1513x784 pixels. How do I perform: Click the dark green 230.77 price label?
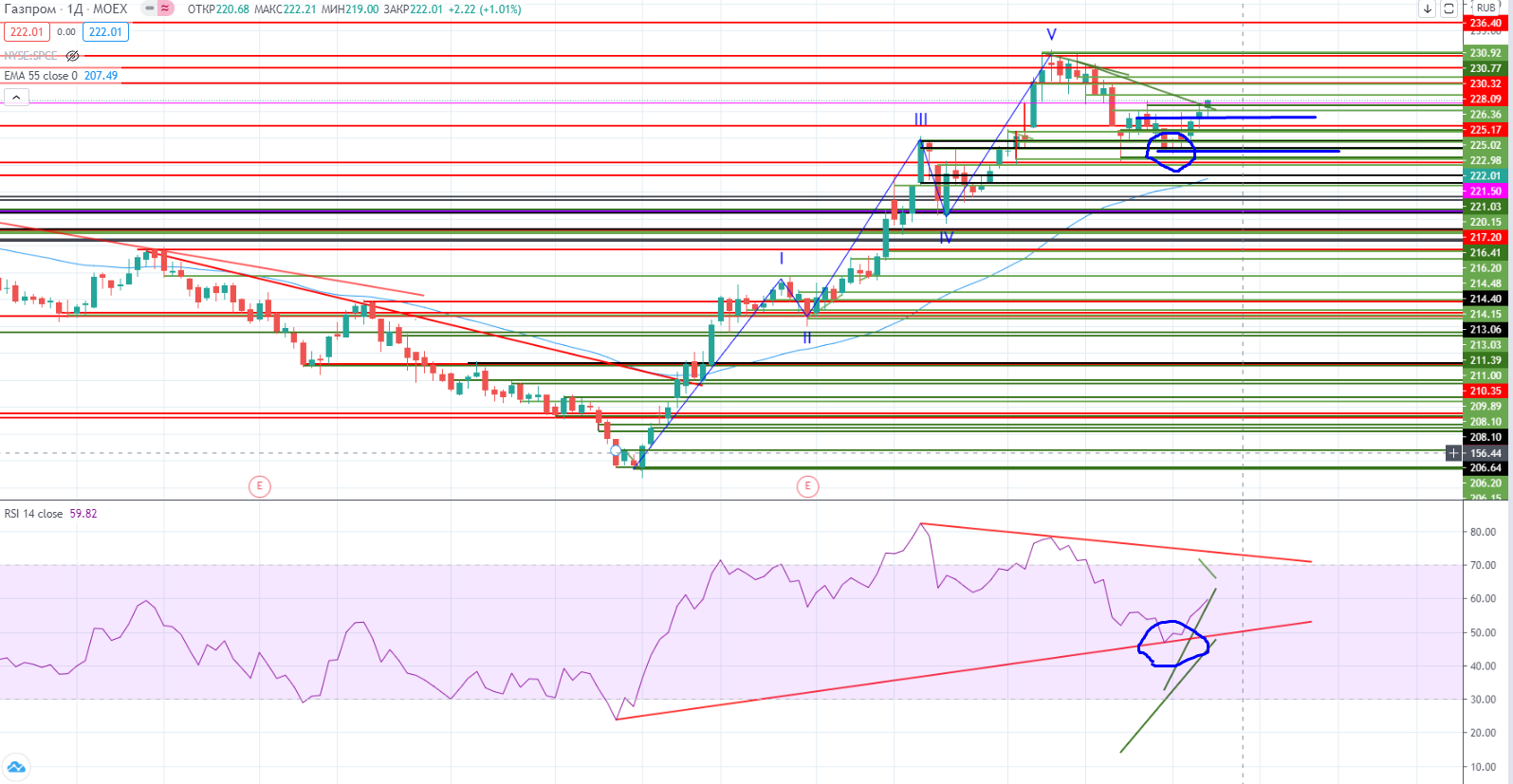(x=1485, y=68)
